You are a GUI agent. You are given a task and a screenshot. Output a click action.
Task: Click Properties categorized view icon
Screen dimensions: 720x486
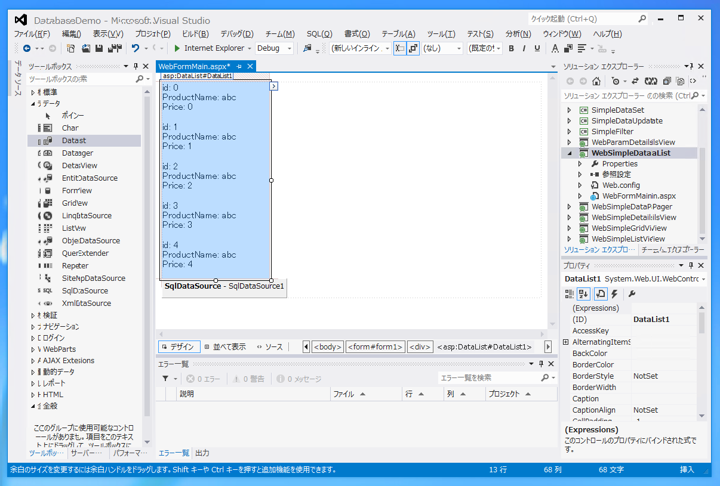click(x=569, y=294)
